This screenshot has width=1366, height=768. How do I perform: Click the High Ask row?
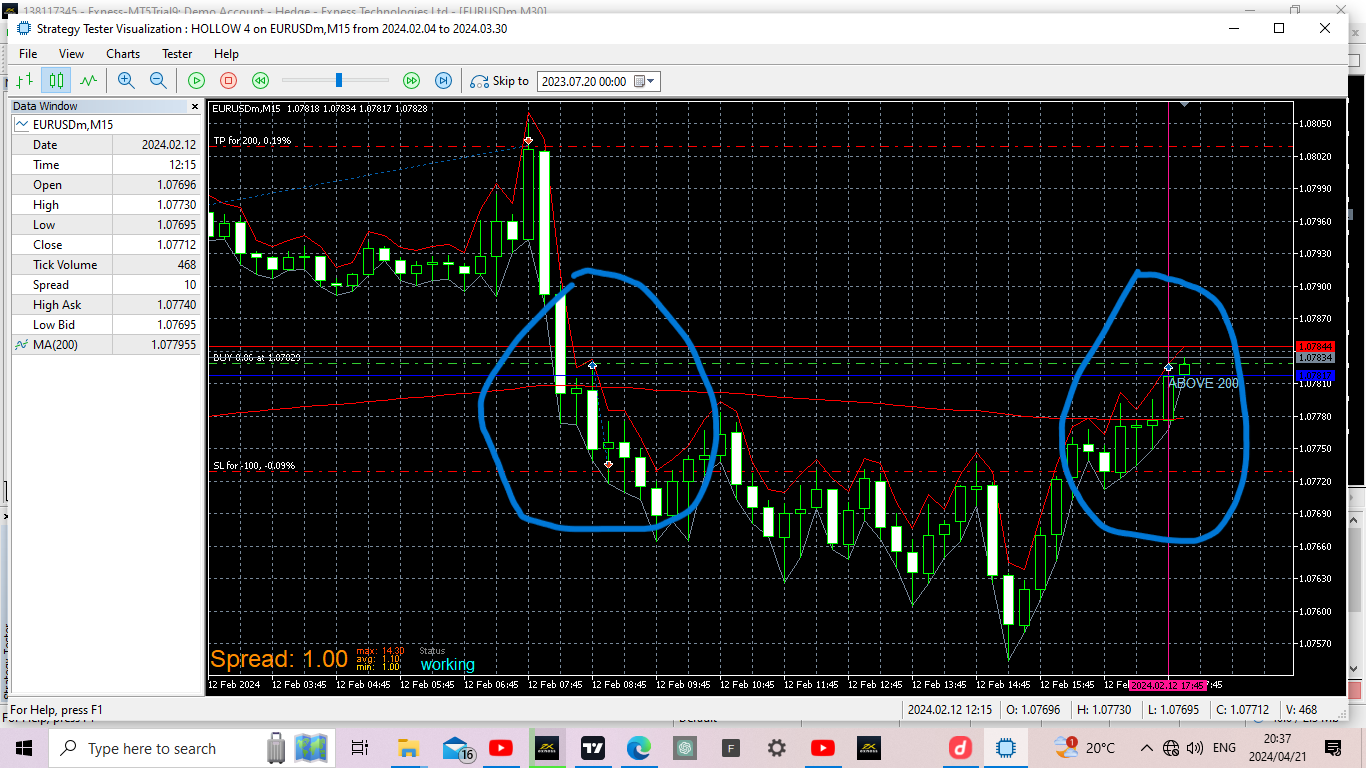point(106,305)
